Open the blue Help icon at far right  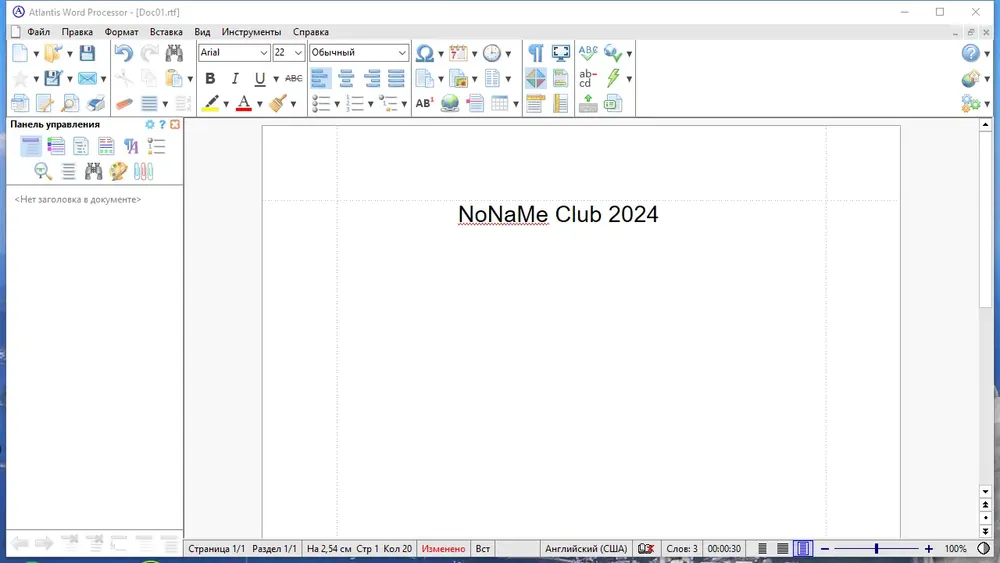click(x=971, y=54)
